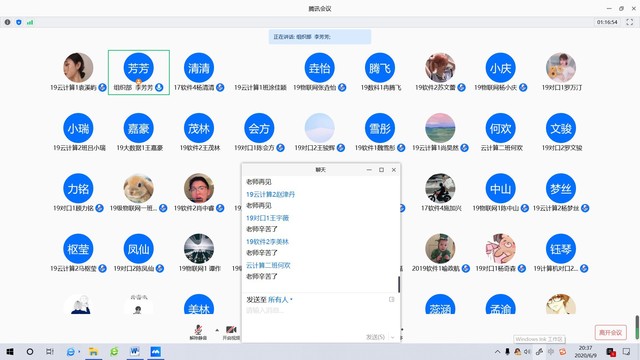The image size is (640, 360).
Task: Open the 所有人 recipient dropdown in chat
Action: pyautogui.click(x=280, y=300)
